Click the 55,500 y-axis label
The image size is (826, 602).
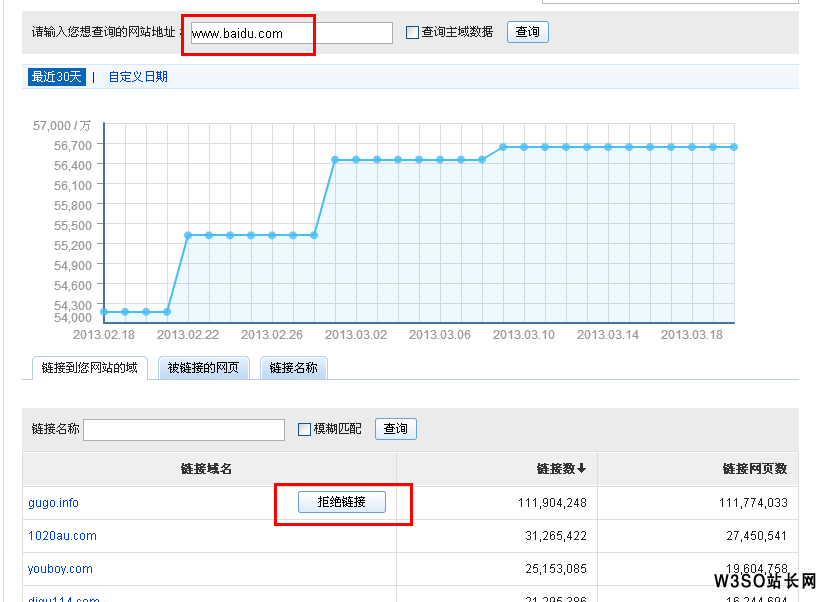pos(73,225)
